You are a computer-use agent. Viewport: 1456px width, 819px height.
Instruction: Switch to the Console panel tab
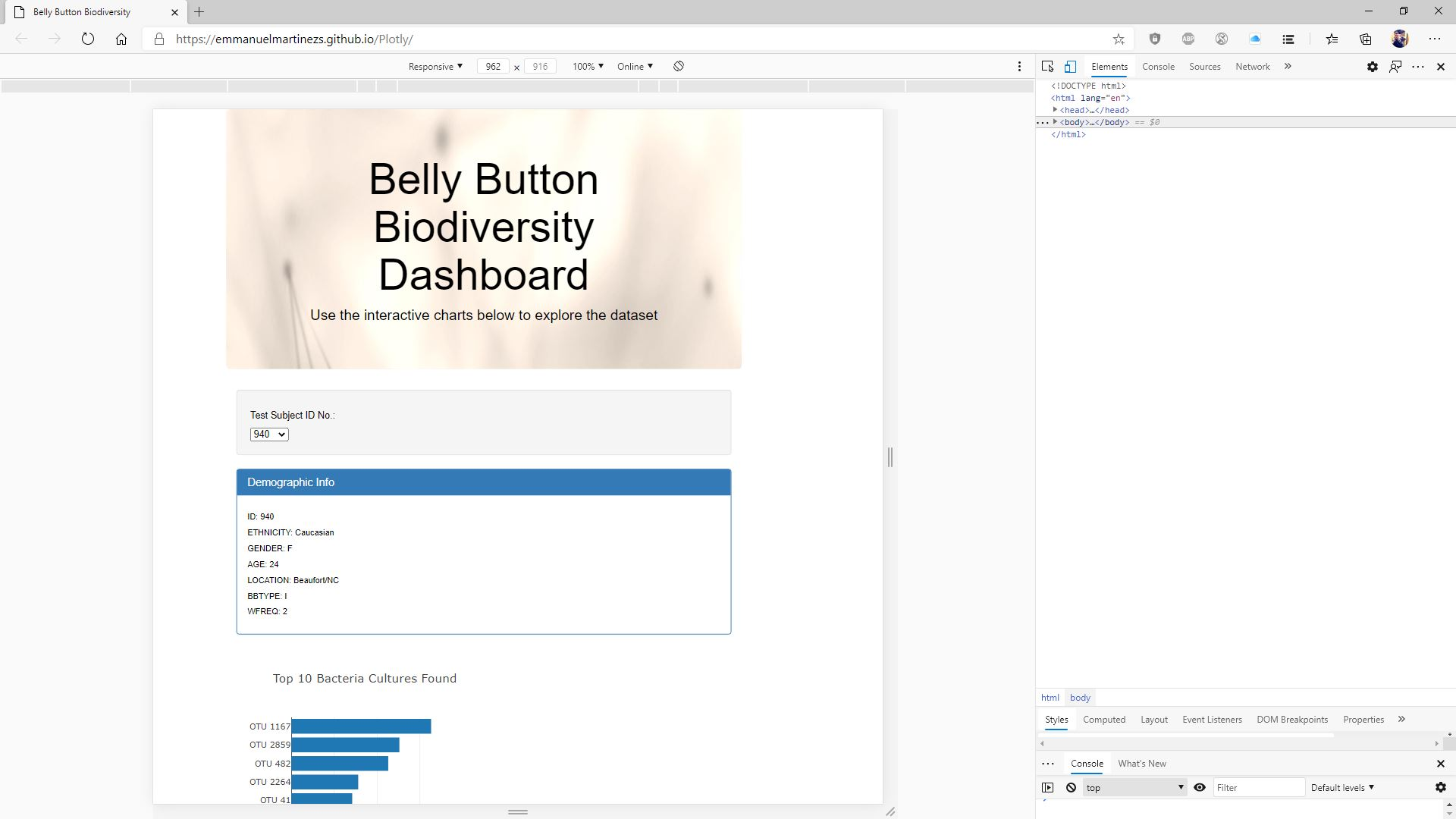point(1158,67)
